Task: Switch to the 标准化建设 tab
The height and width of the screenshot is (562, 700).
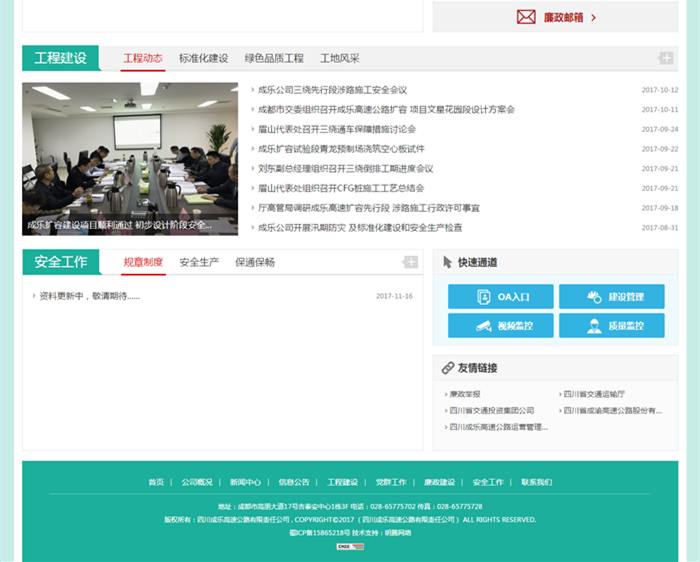Action: (x=203, y=59)
